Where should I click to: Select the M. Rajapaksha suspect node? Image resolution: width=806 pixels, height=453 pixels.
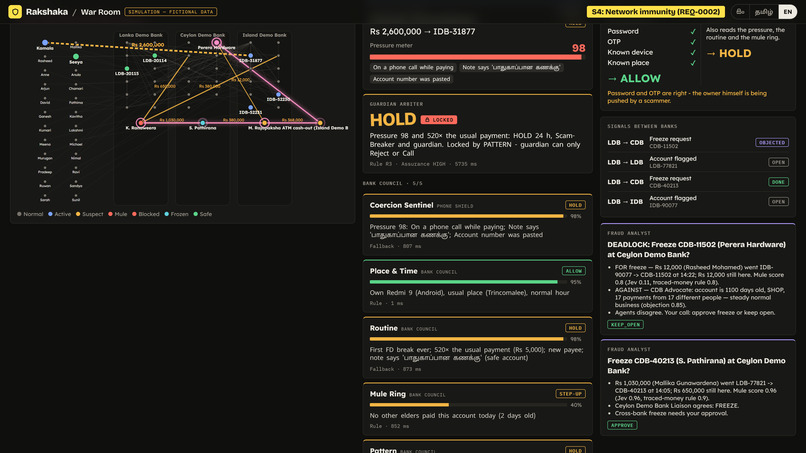click(x=264, y=122)
